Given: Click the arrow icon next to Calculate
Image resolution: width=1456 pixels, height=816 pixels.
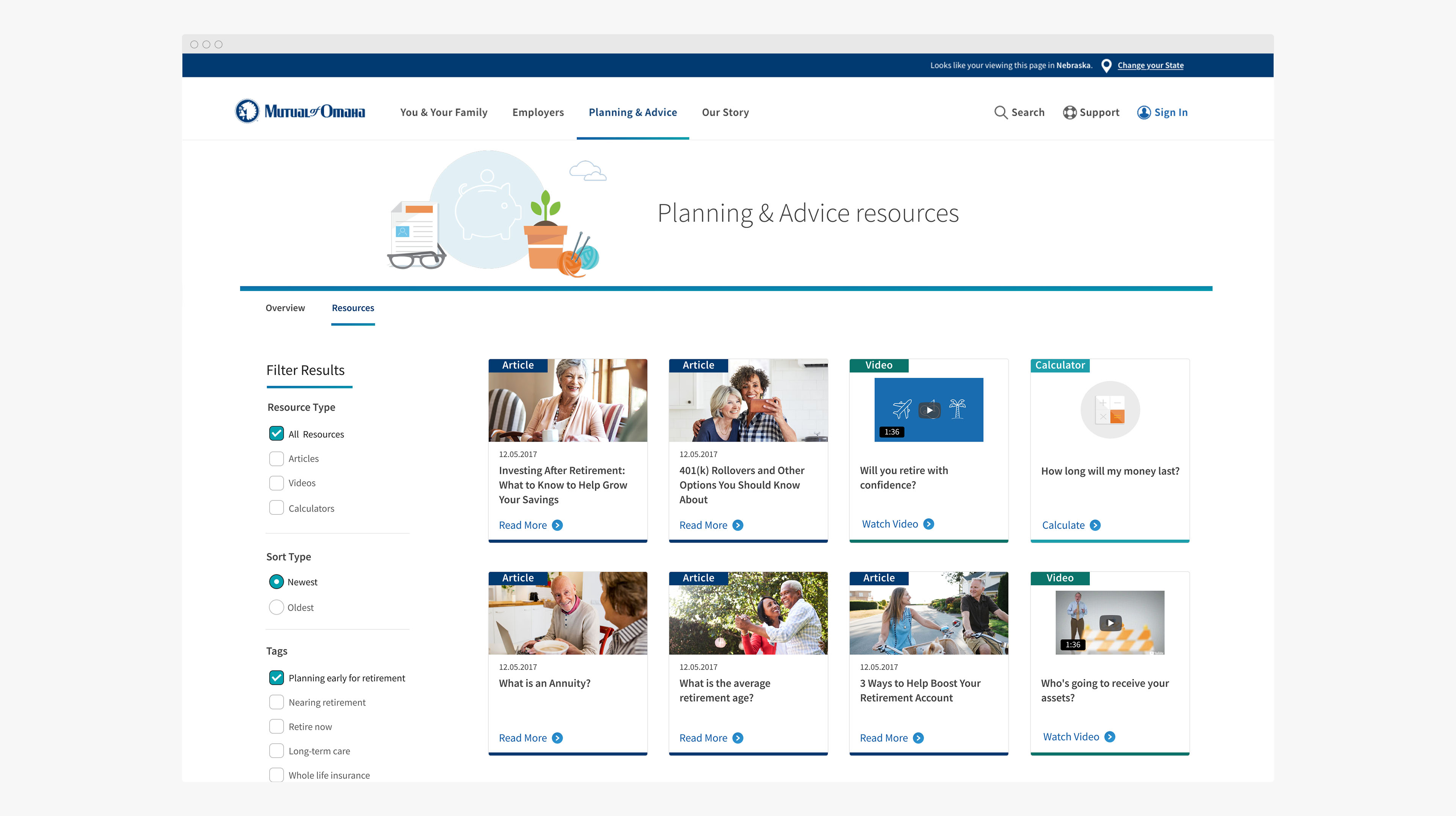Looking at the screenshot, I should point(1095,525).
